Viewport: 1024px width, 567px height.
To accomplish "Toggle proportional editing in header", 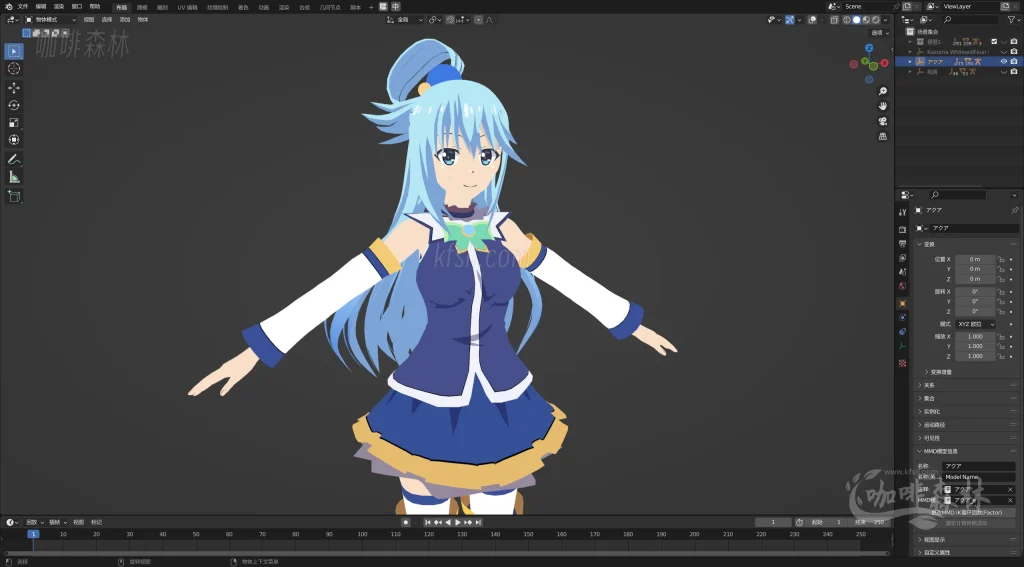I will pos(479,20).
